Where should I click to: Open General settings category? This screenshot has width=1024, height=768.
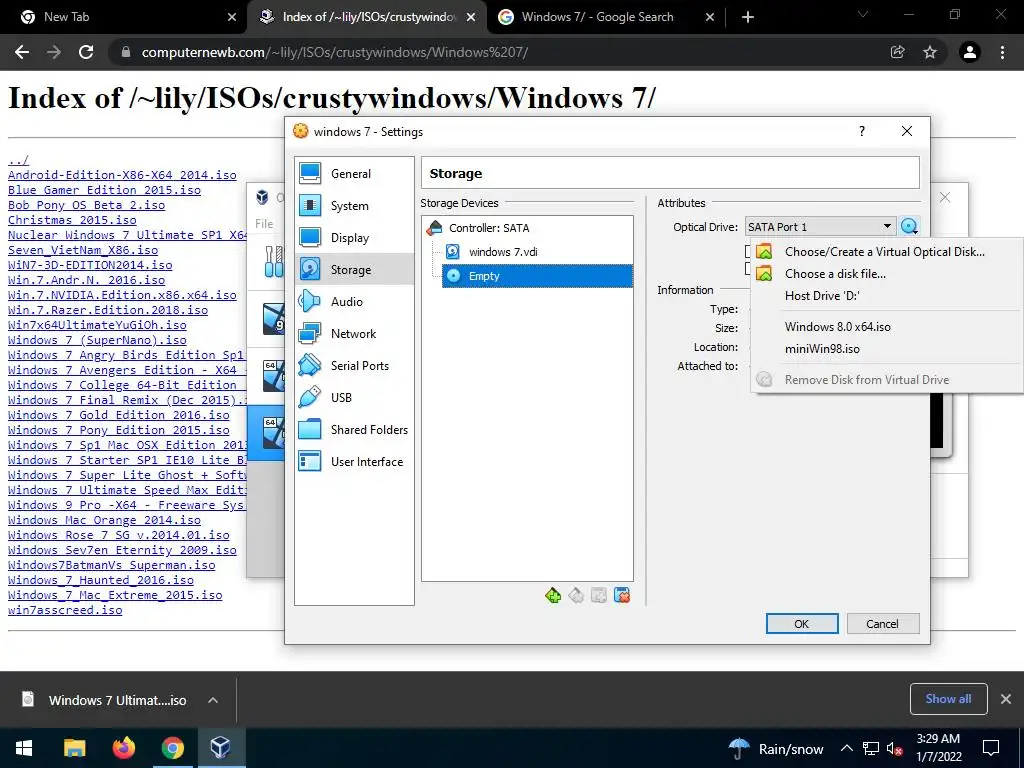point(354,174)
